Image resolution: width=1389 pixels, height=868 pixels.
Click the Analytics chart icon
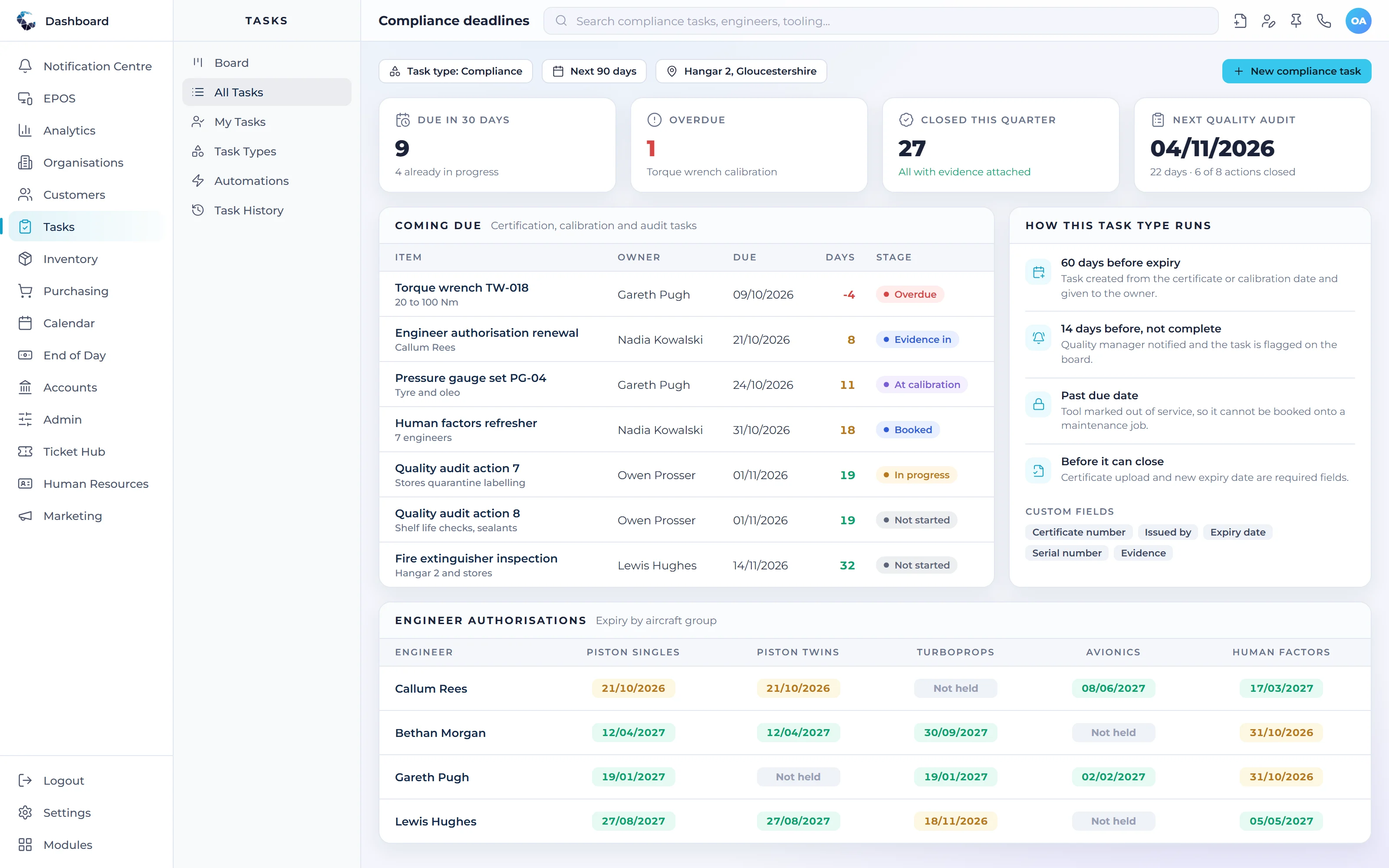25,130
